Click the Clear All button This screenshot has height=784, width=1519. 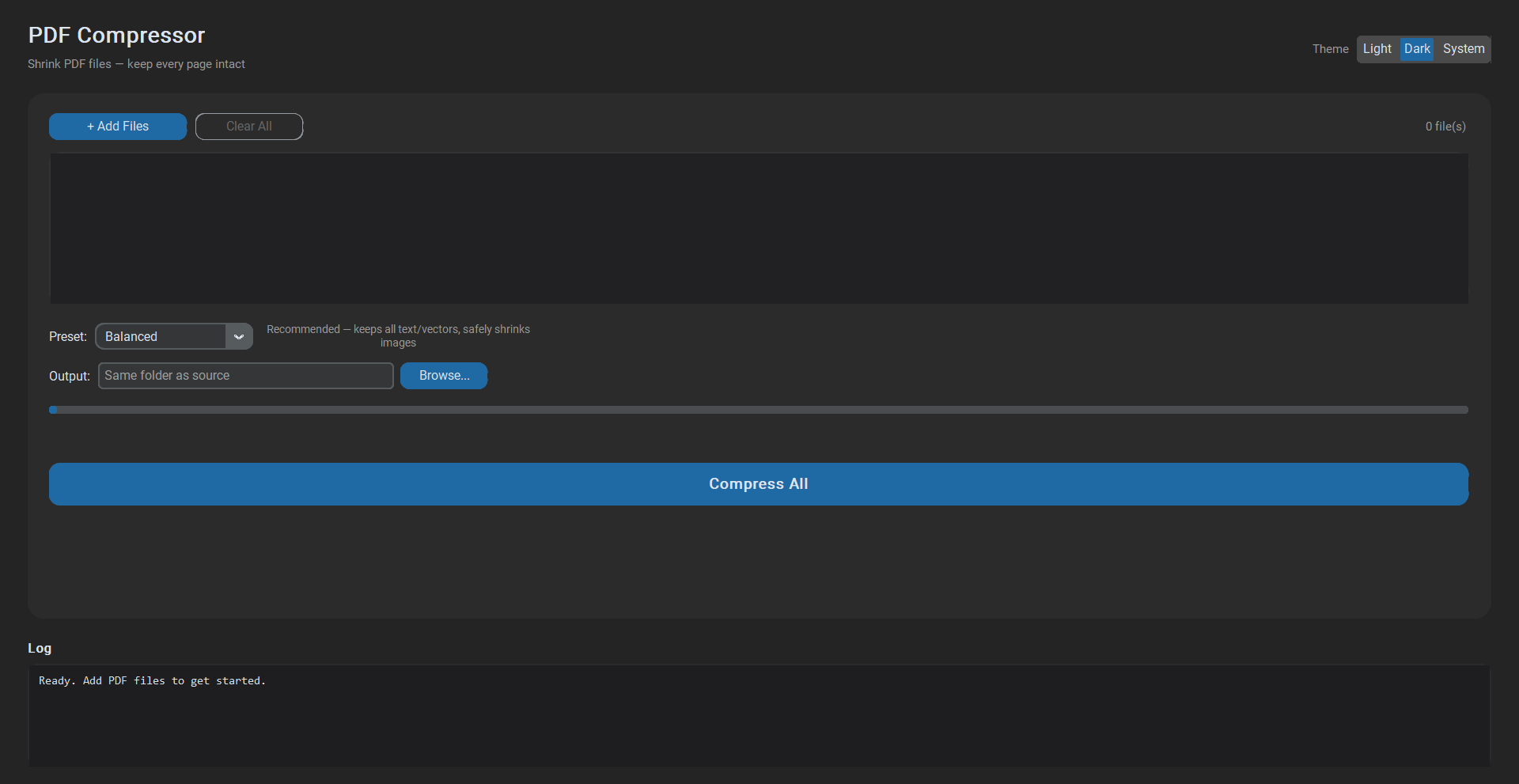coord(249,127)
